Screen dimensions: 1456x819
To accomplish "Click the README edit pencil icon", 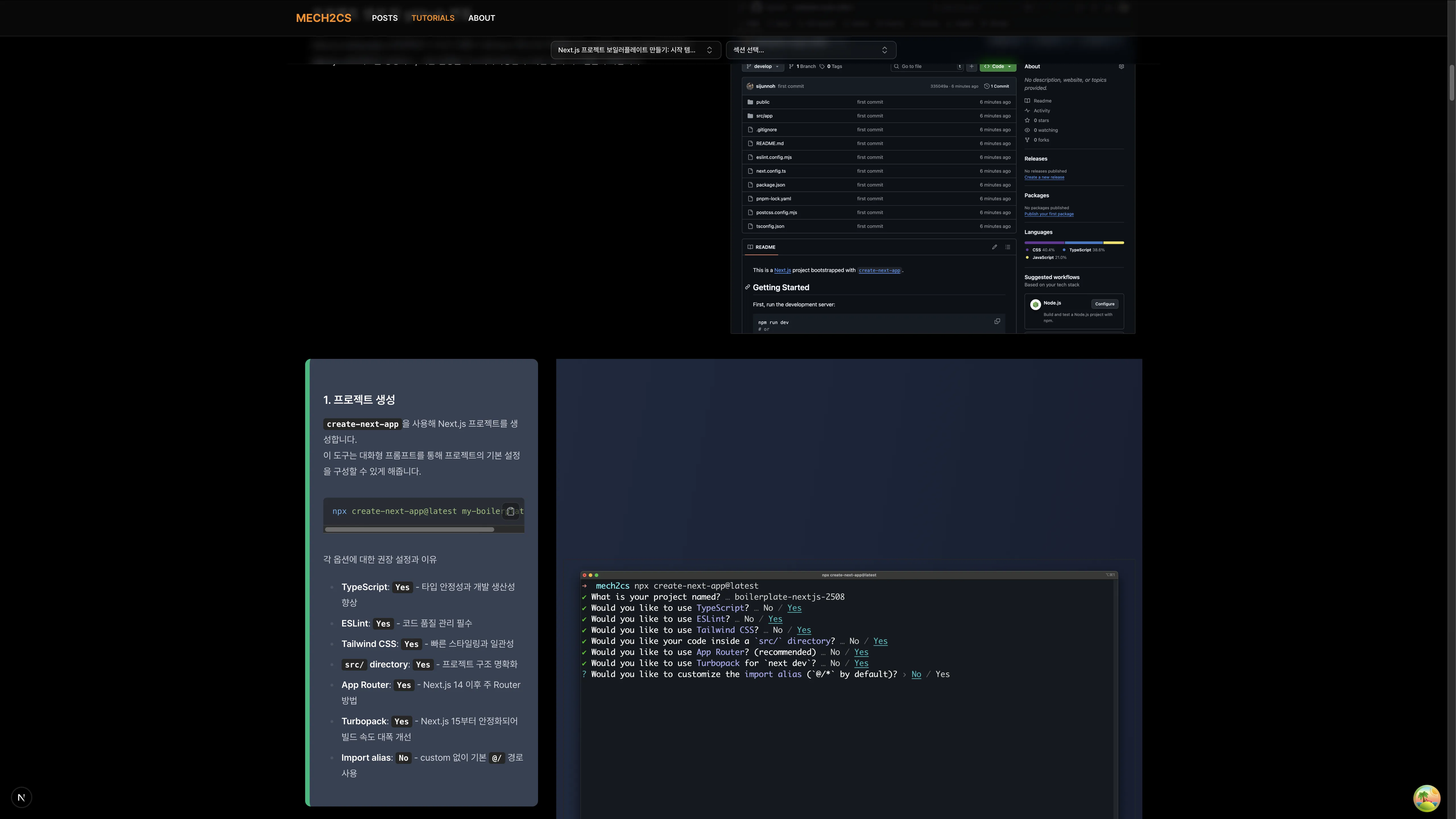I will [x=994, y=247].
